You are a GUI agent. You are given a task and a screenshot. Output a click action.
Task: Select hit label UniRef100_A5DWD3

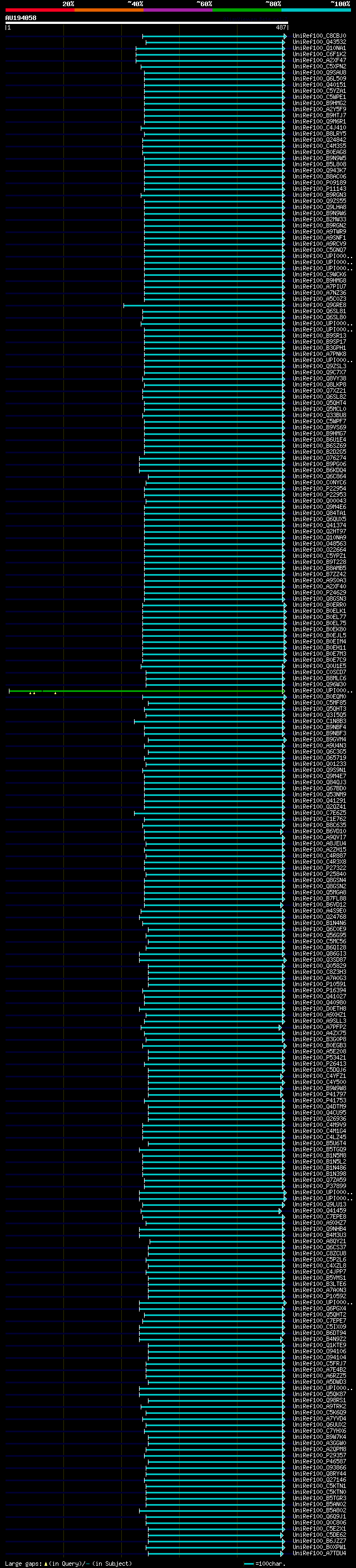point(319,1382)
